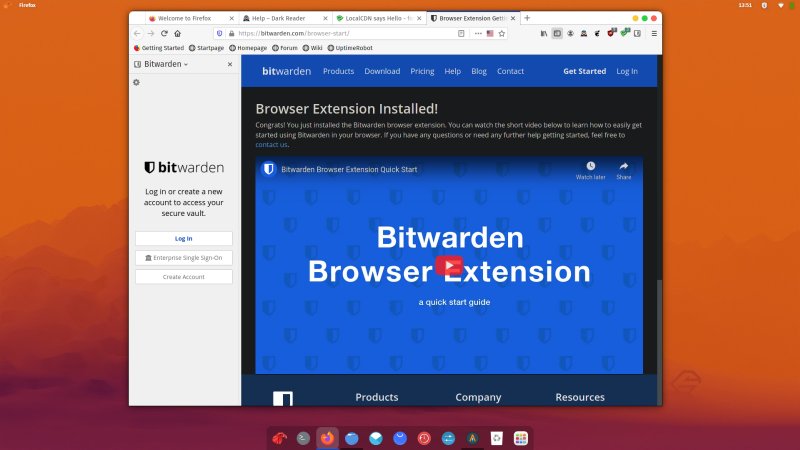Open the mail envelope app in the dock
This screenshot has width=800, height=450.
376,438
